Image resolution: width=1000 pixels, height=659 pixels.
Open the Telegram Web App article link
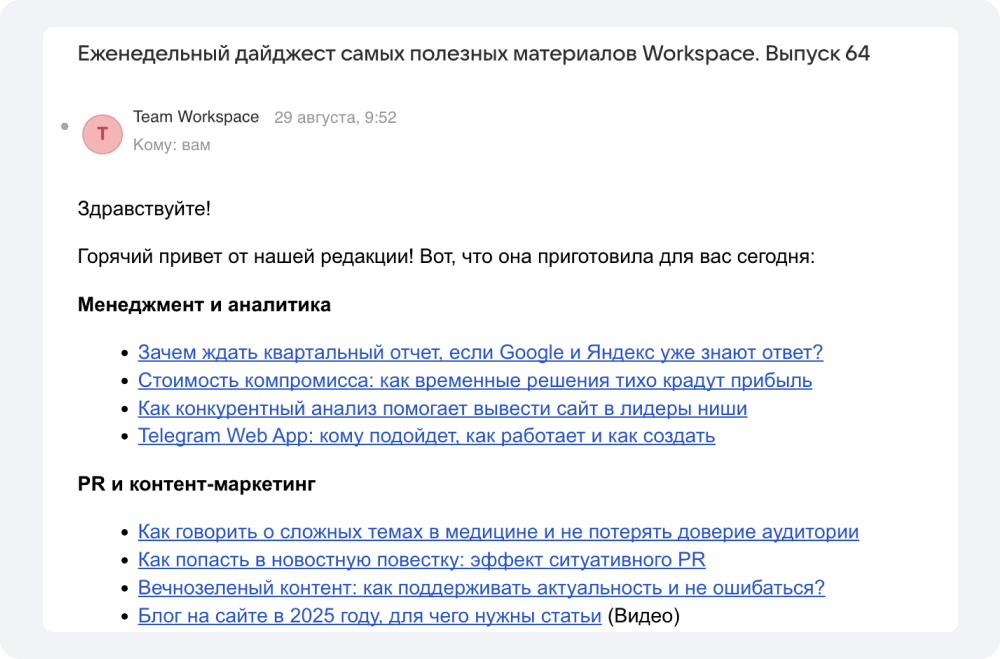pos(426,436)
